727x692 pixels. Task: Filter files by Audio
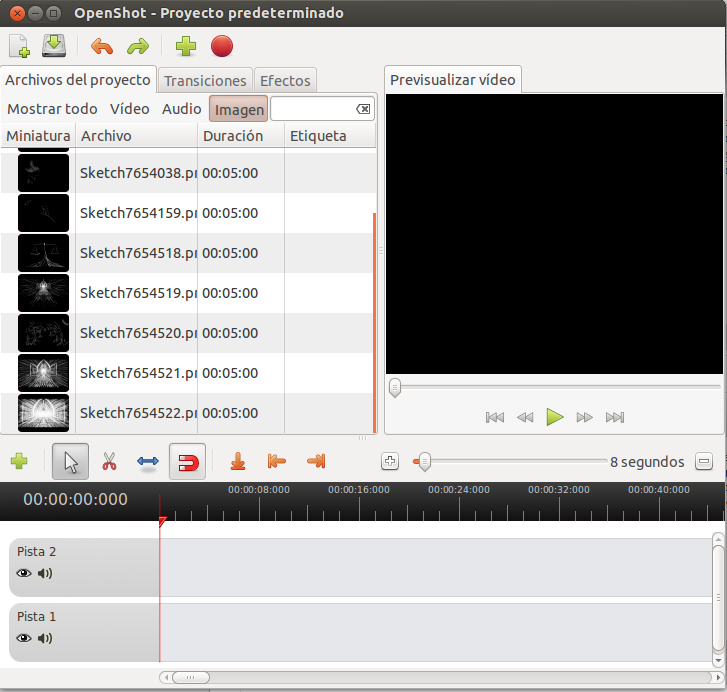pyautogui.click(x=181, y=109)
